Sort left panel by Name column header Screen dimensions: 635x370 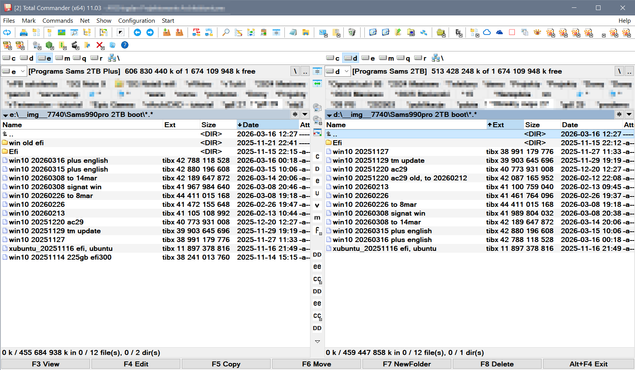[82, 125]
